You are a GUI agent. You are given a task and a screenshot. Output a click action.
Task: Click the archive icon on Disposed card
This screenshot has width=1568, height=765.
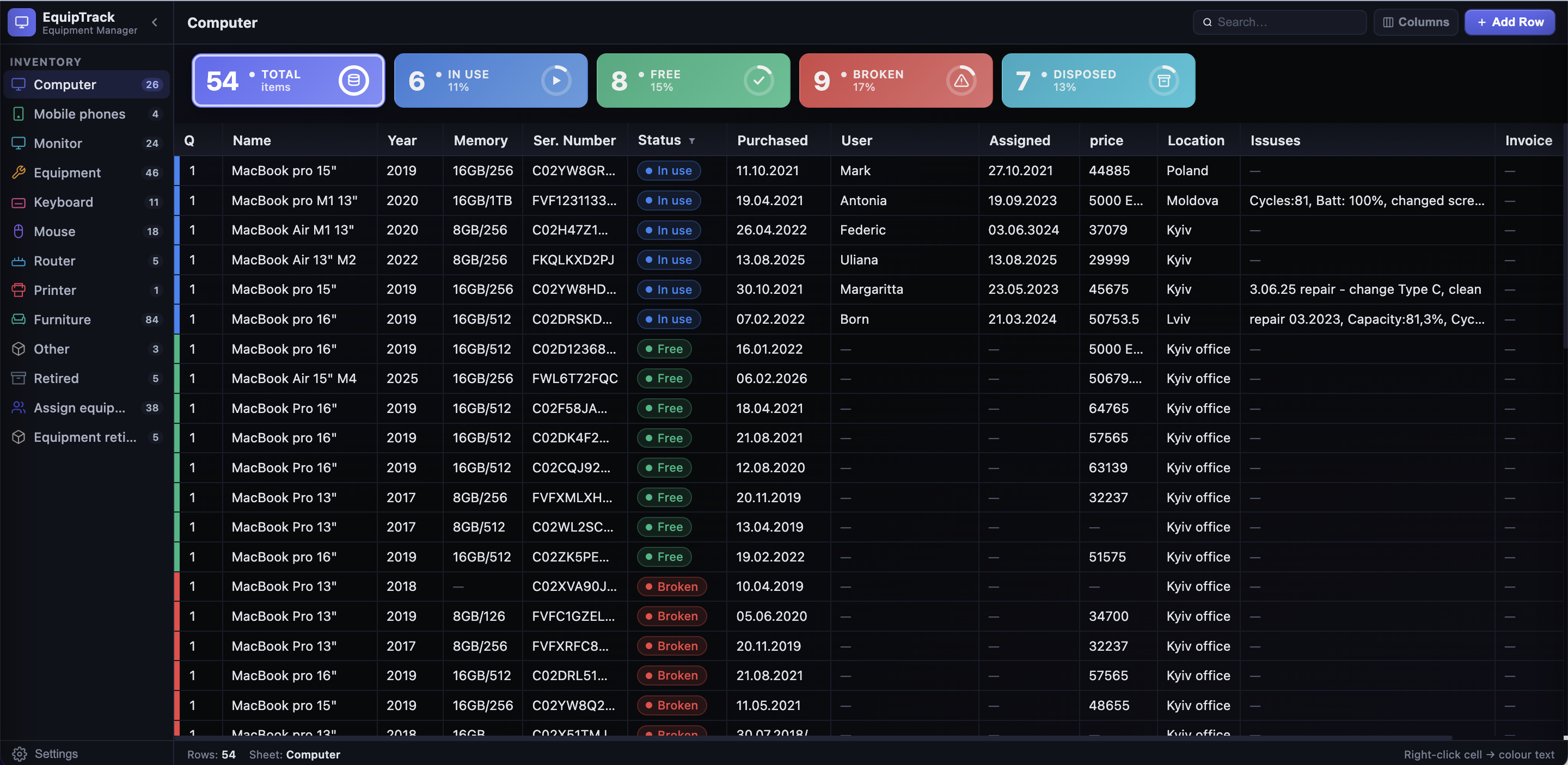[1164, 81]
